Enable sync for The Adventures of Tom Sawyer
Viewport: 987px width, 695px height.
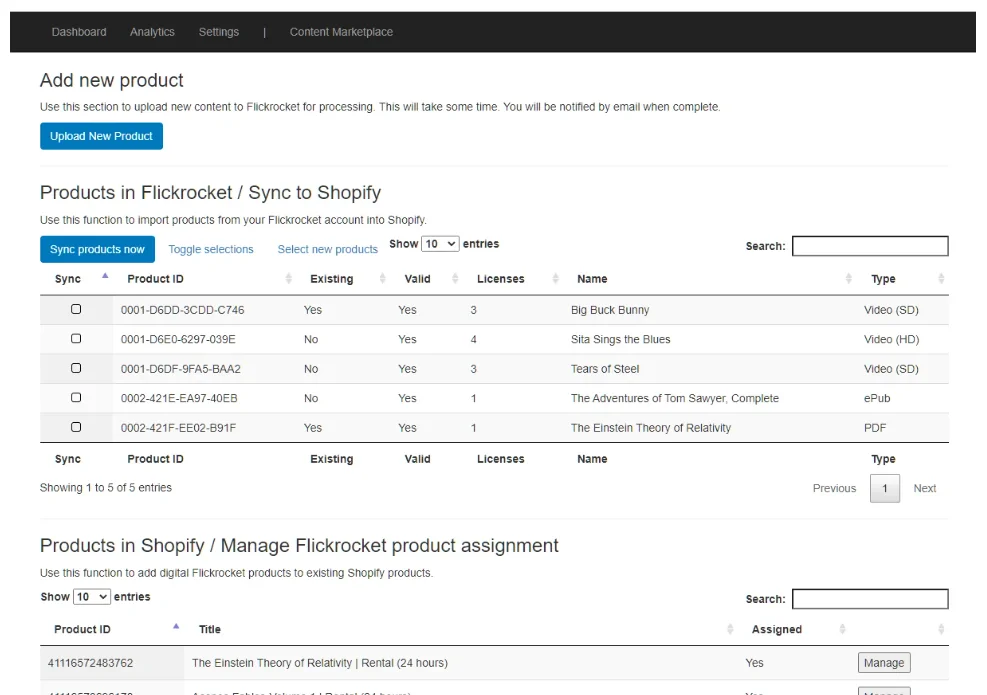[76, 397]
